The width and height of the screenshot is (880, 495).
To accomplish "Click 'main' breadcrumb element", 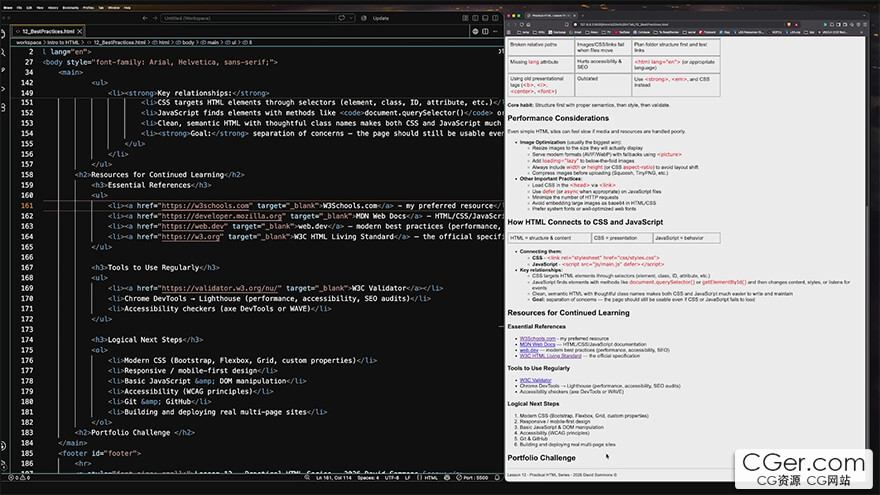I will (213, 42).
